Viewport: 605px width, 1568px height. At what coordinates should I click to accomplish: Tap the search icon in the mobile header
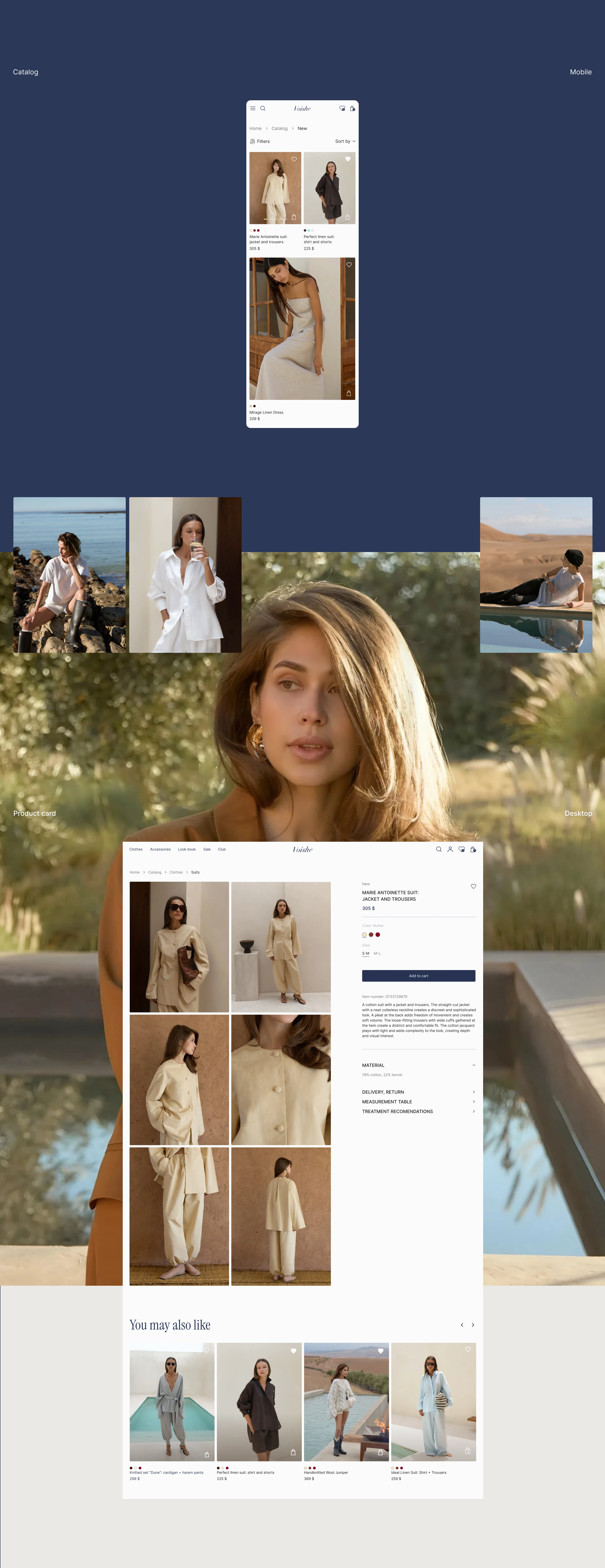coord(263,108)
